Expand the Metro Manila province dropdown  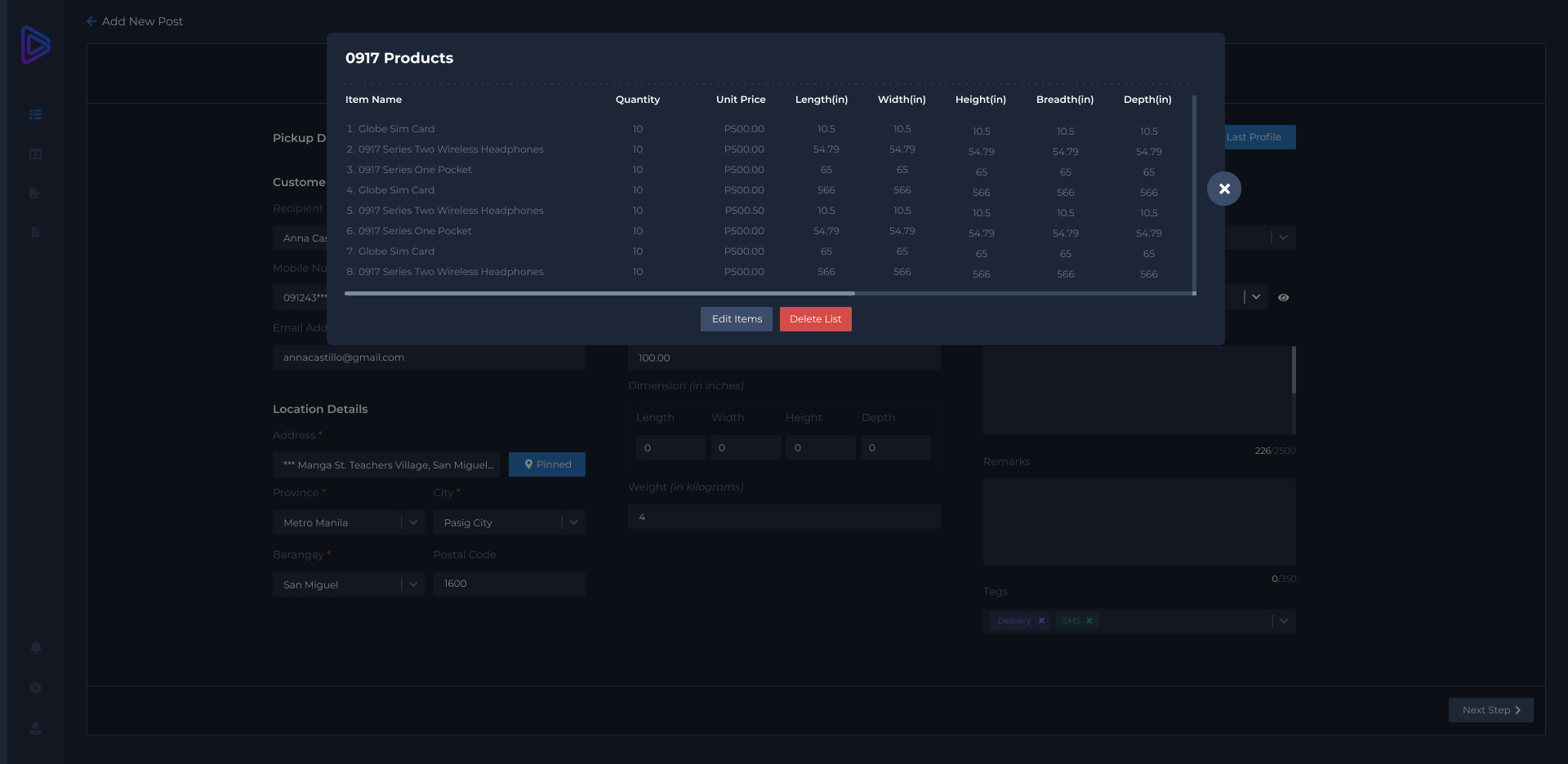413,522
